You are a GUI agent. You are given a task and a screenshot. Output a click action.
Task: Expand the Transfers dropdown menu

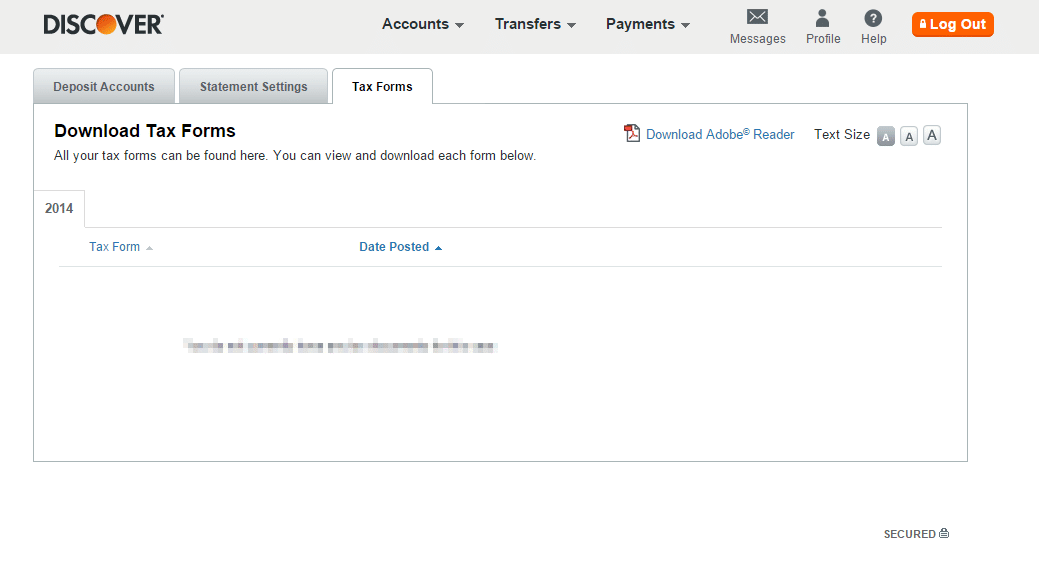tap(535, 24)
